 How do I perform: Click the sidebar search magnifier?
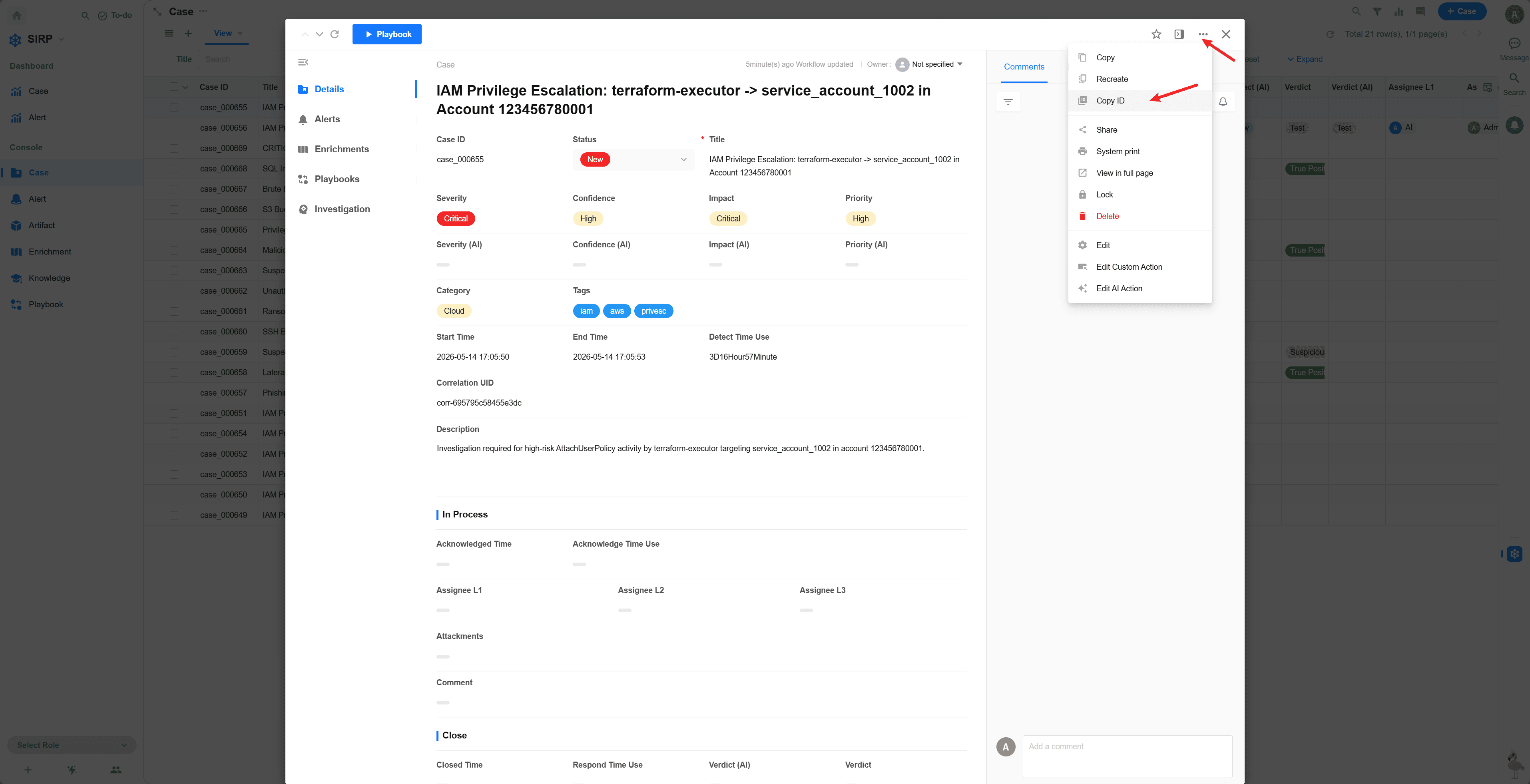[x=85, y=16]
